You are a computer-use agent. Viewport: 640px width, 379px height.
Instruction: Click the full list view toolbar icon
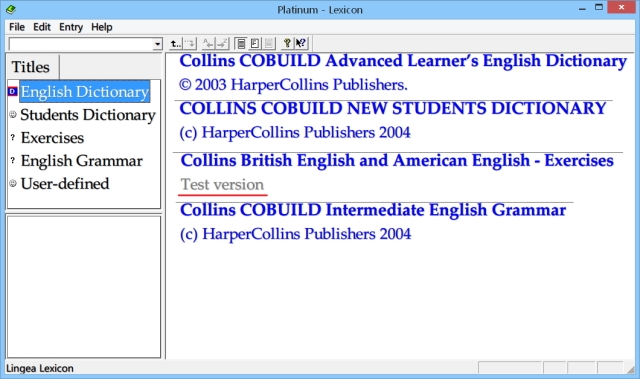(241, 43)
